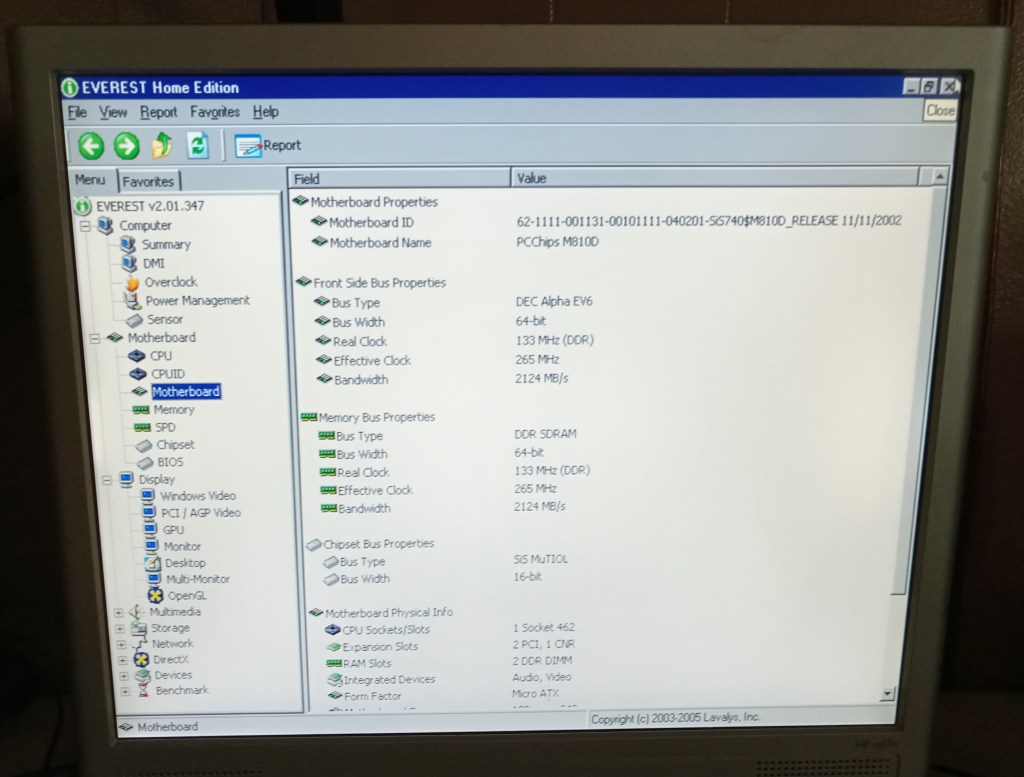The width and height of the screenshot is (1024, 777).
Task: Open the Memory tree entry
Action: 173,410
